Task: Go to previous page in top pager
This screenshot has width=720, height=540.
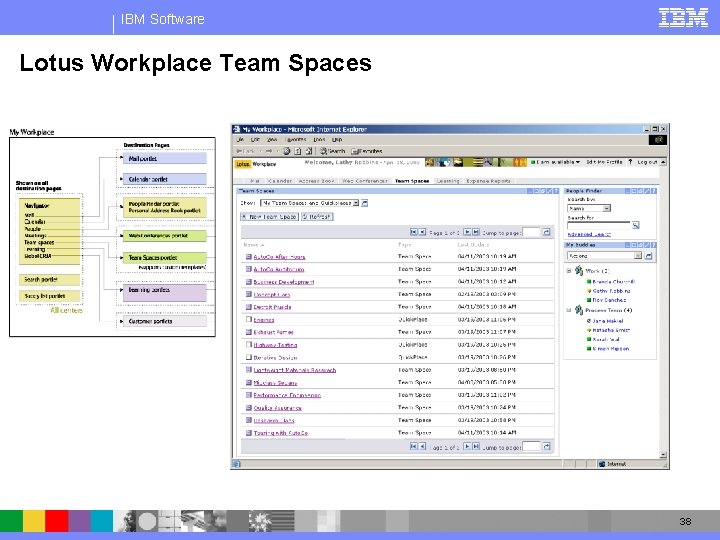Action: 422,232
